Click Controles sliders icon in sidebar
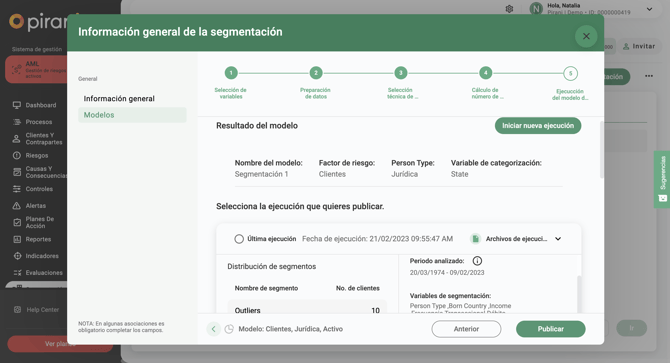Screen dimensions: 670x363 pyautogui.click(x=17, y=189)
